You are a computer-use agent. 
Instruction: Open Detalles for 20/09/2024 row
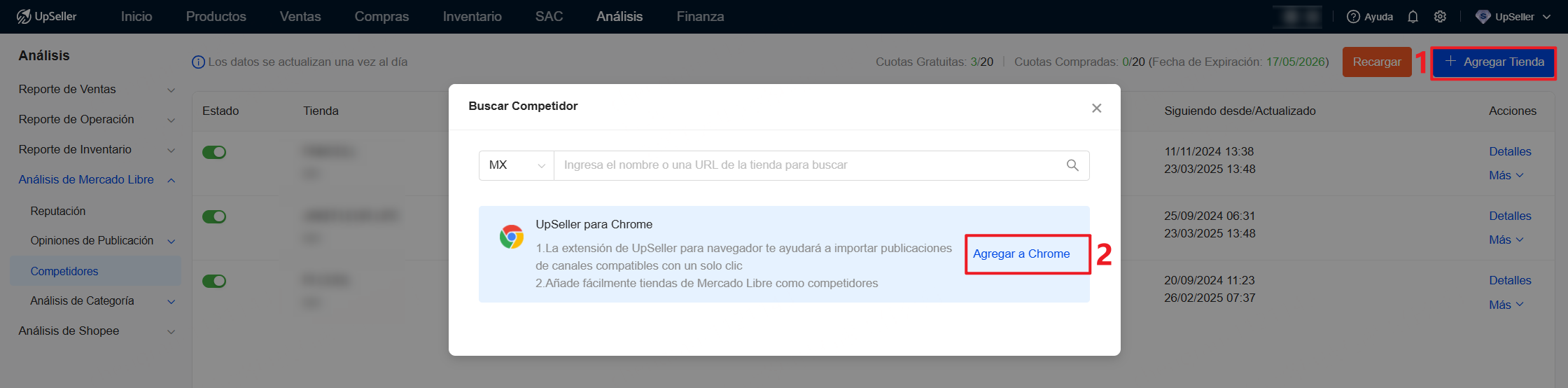(1510, 280)
